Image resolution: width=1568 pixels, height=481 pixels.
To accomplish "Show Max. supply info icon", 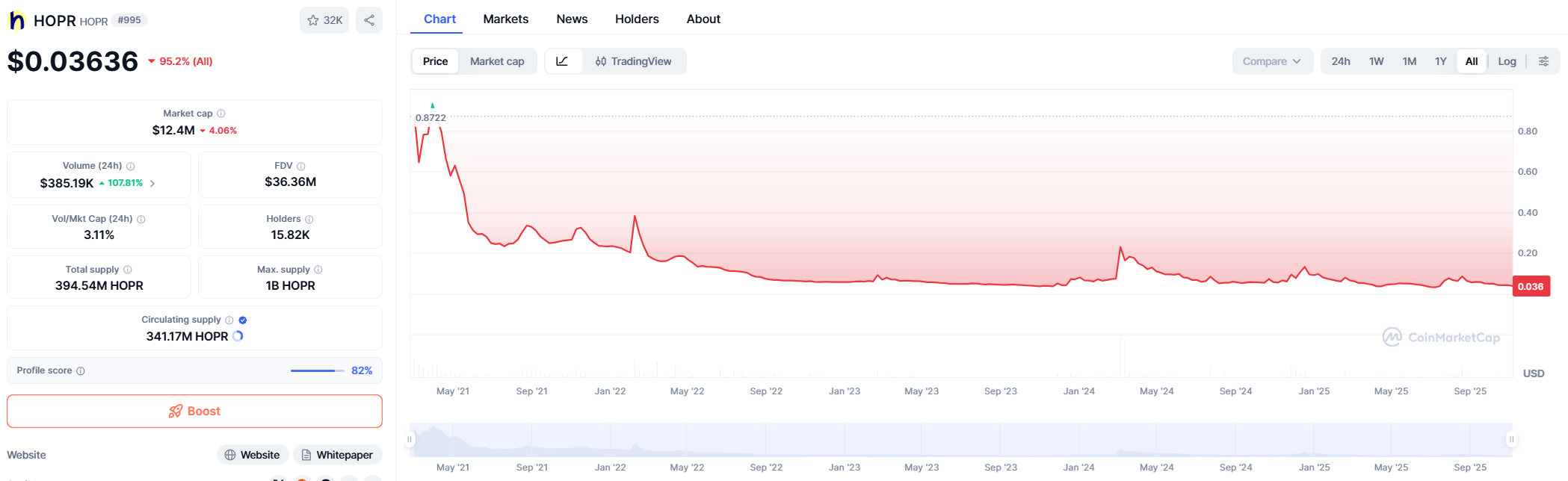I will coord(318,270).
